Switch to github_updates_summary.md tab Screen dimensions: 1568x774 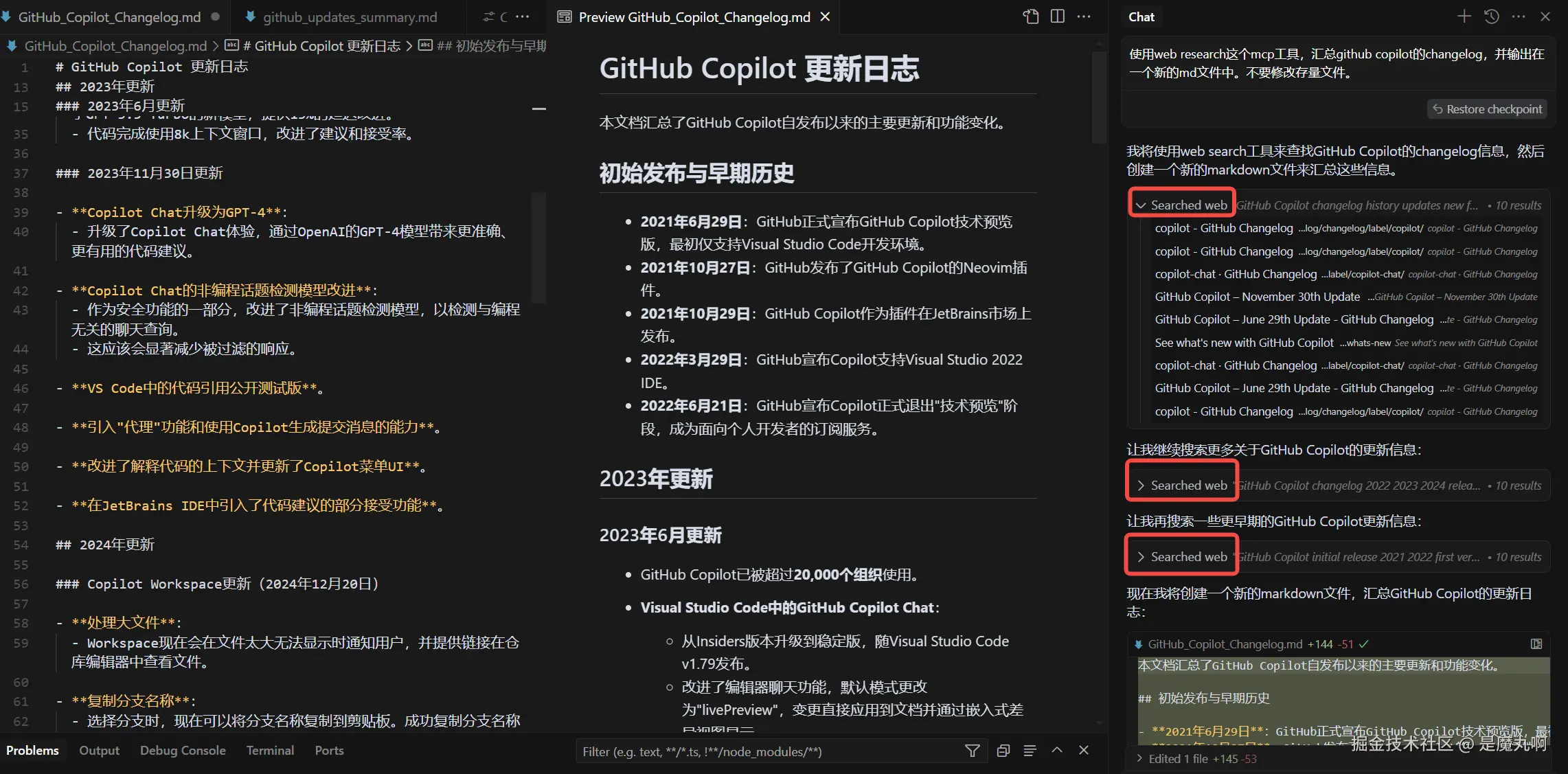click(x=350, y=16)
